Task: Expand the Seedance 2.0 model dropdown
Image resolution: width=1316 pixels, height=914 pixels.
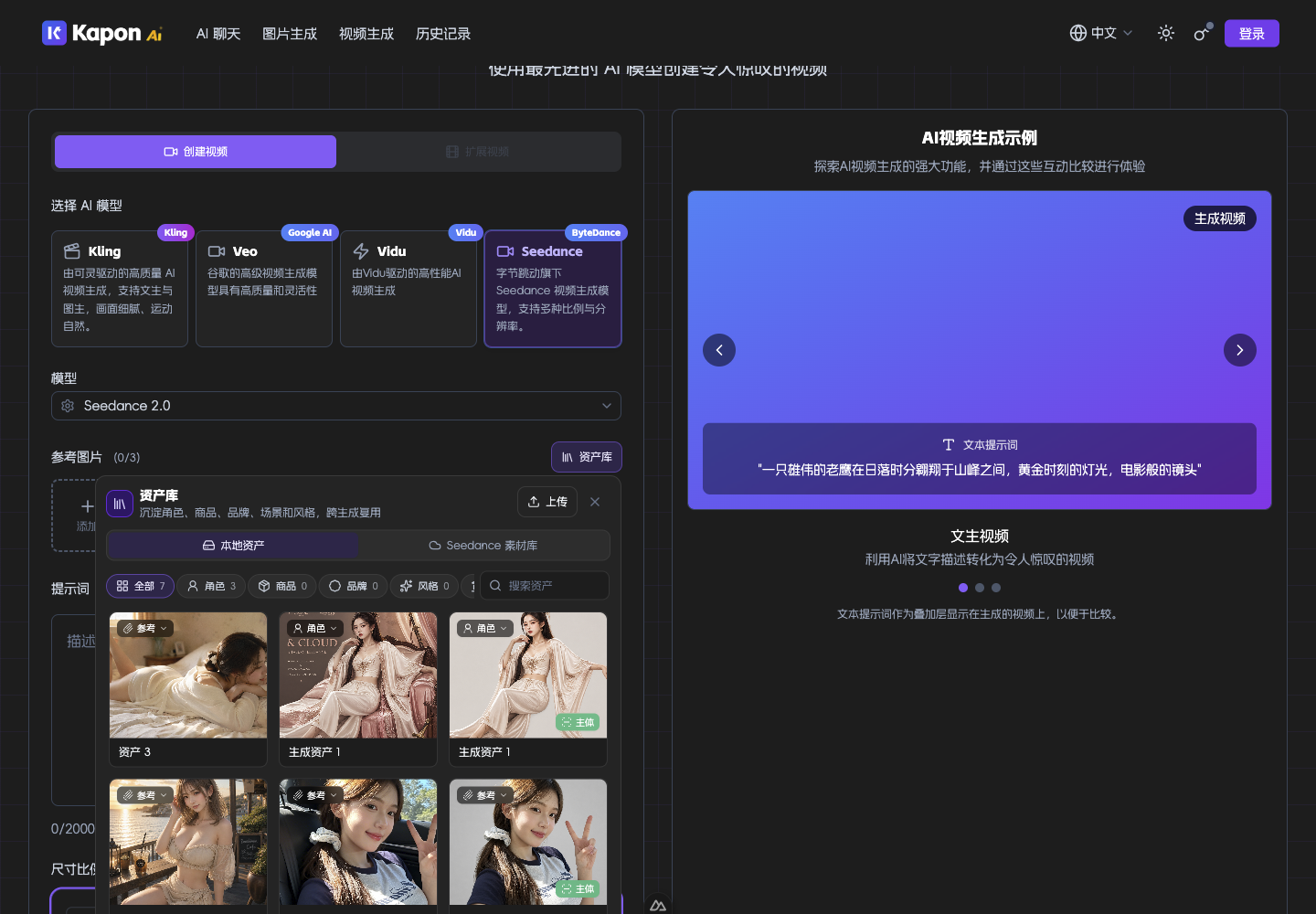Action: [336, 406]
